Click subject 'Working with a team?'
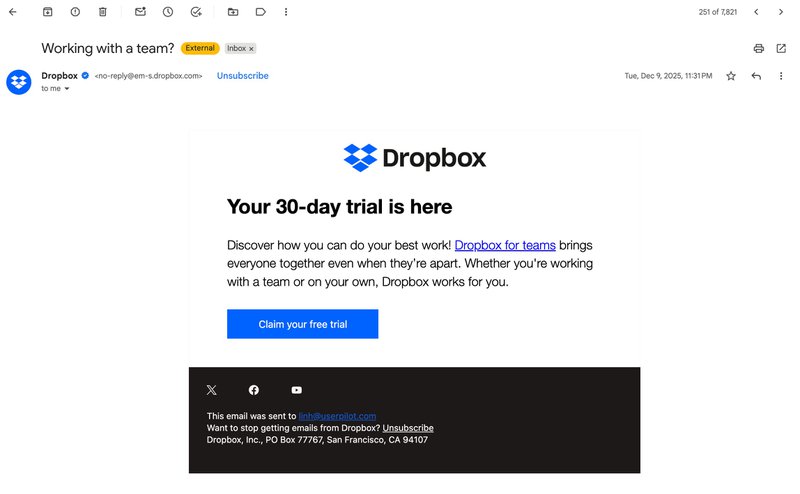 pyautogui.click(x=108, y=48)
